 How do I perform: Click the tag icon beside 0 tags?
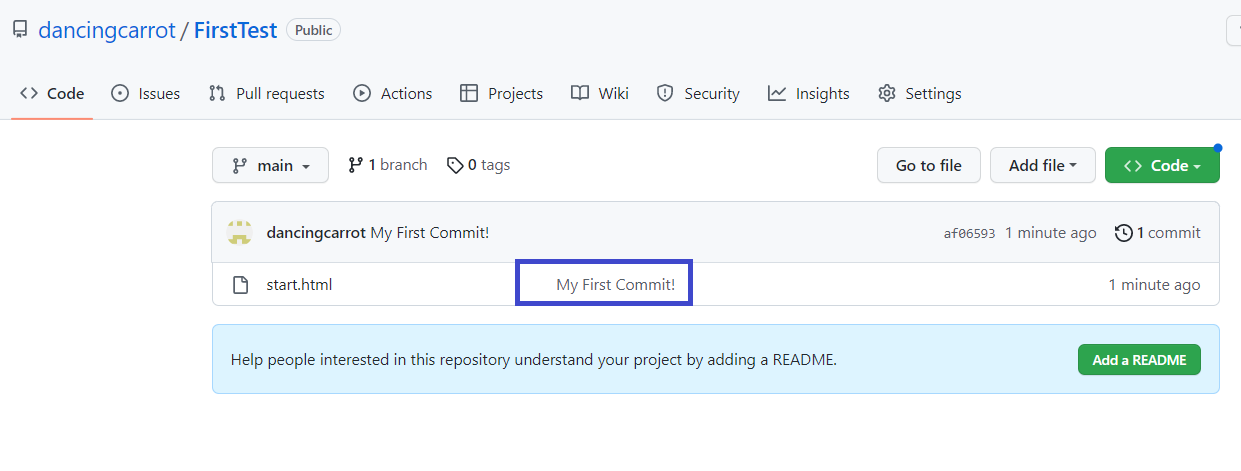(x=455, y=165)
